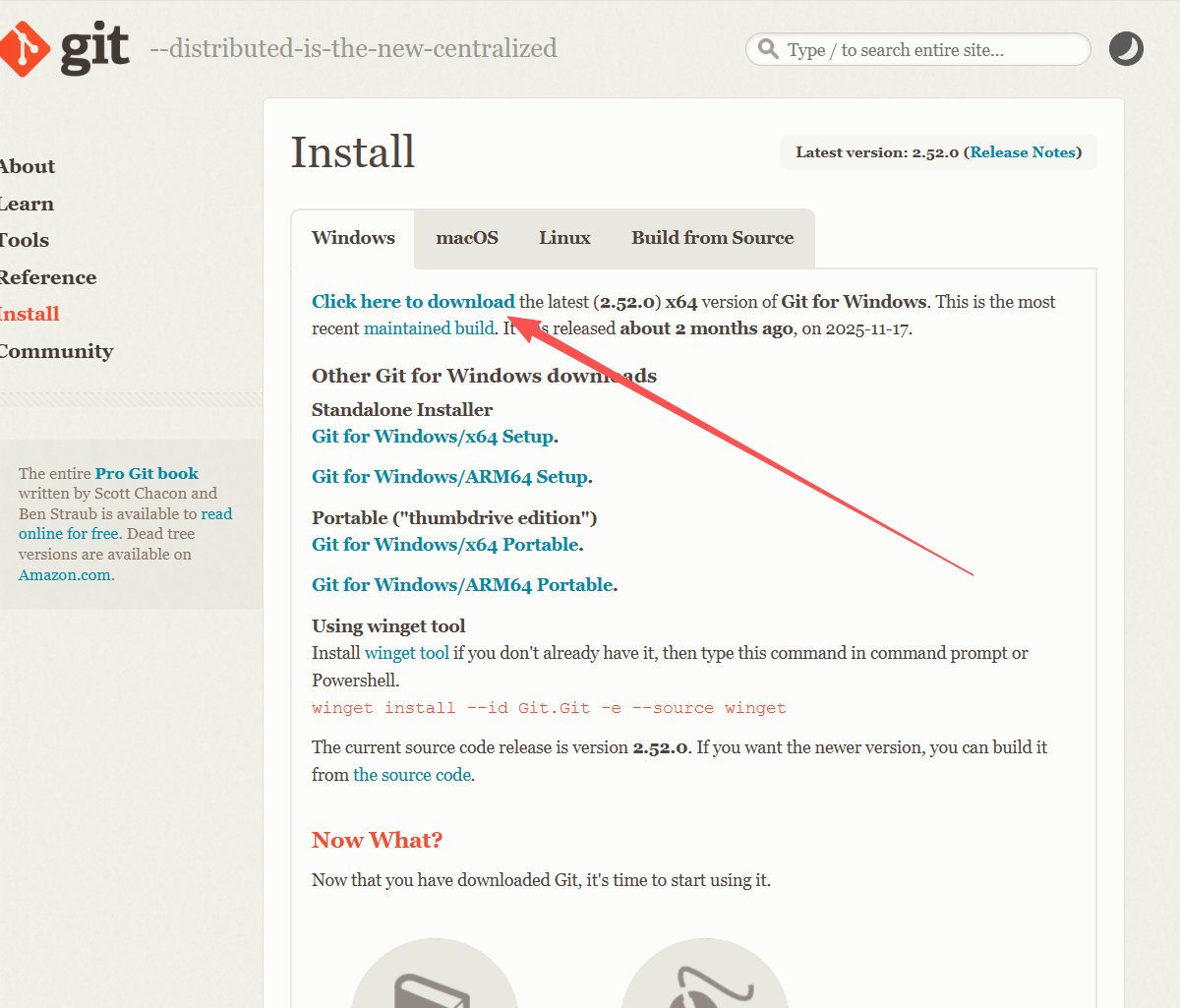The image size is (1180, 1008).
Task: Click the search magnifier icon
Action: click(768, 49)
